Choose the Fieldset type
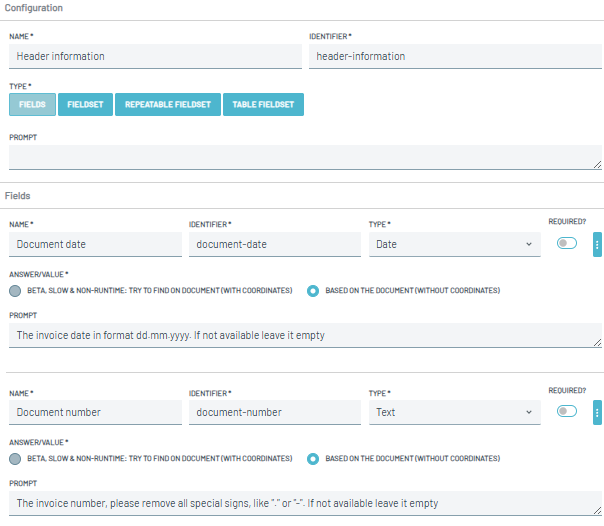The image size is (604, 526). [85, 104]
